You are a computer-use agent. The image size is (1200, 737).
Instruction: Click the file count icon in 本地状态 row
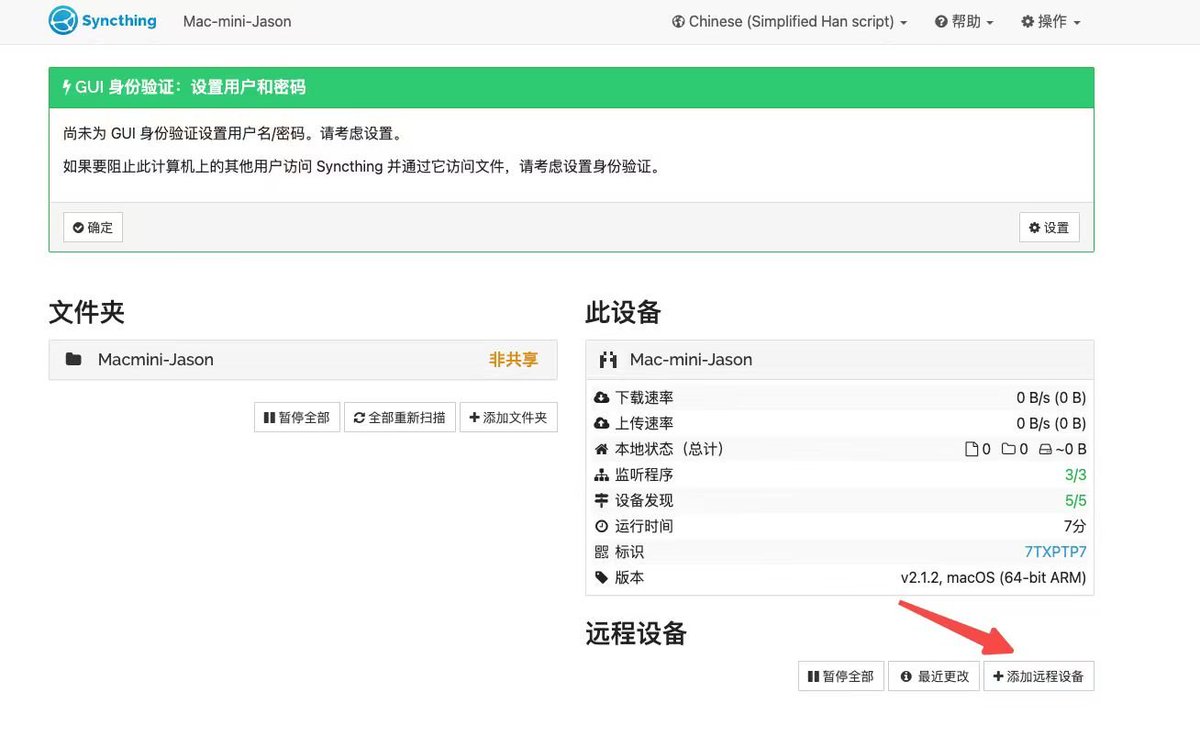(970, 449)
